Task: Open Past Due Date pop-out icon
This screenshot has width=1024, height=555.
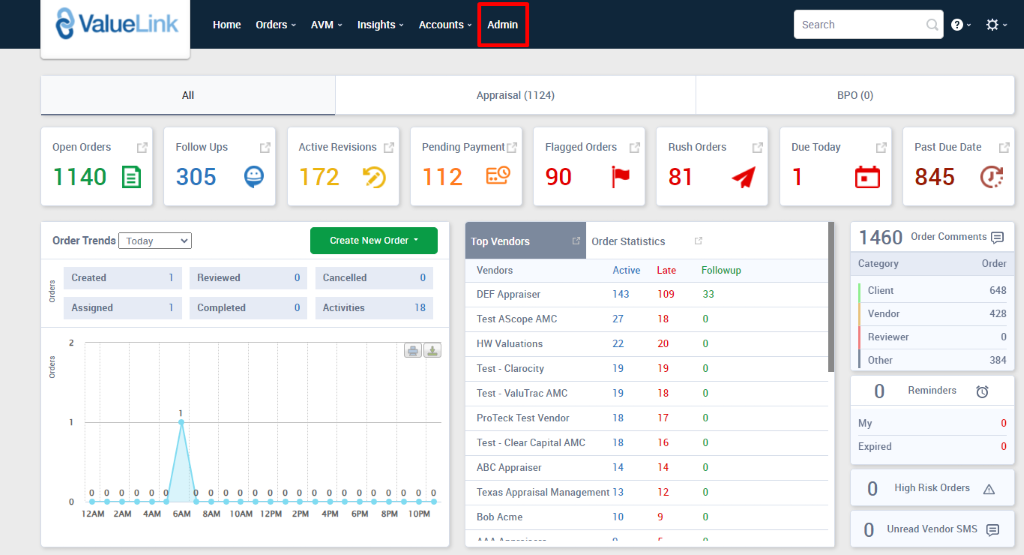Action: pyautogui.click(x=1004, y=148)
